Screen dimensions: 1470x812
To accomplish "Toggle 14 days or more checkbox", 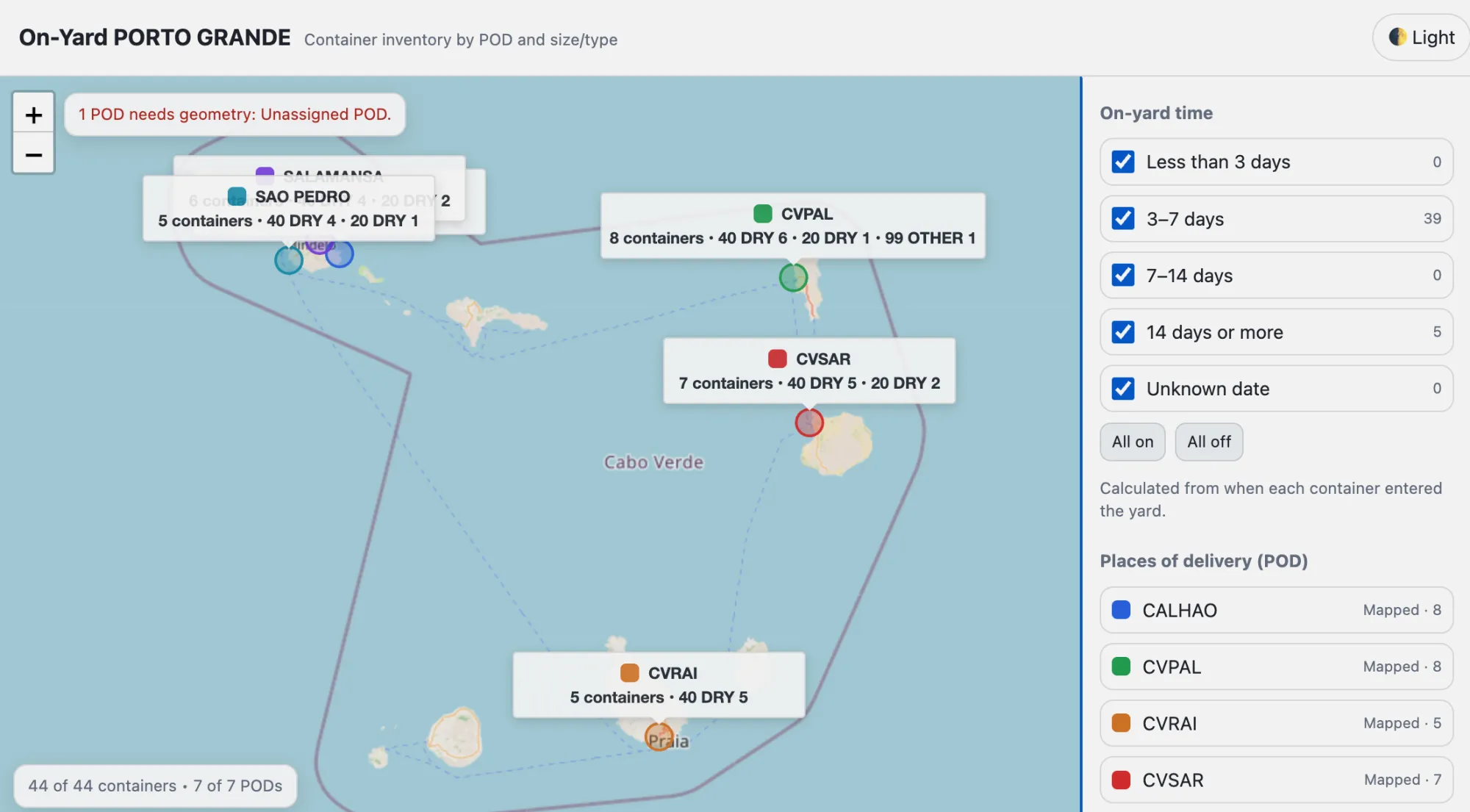I will click(x=1123, y=331).
